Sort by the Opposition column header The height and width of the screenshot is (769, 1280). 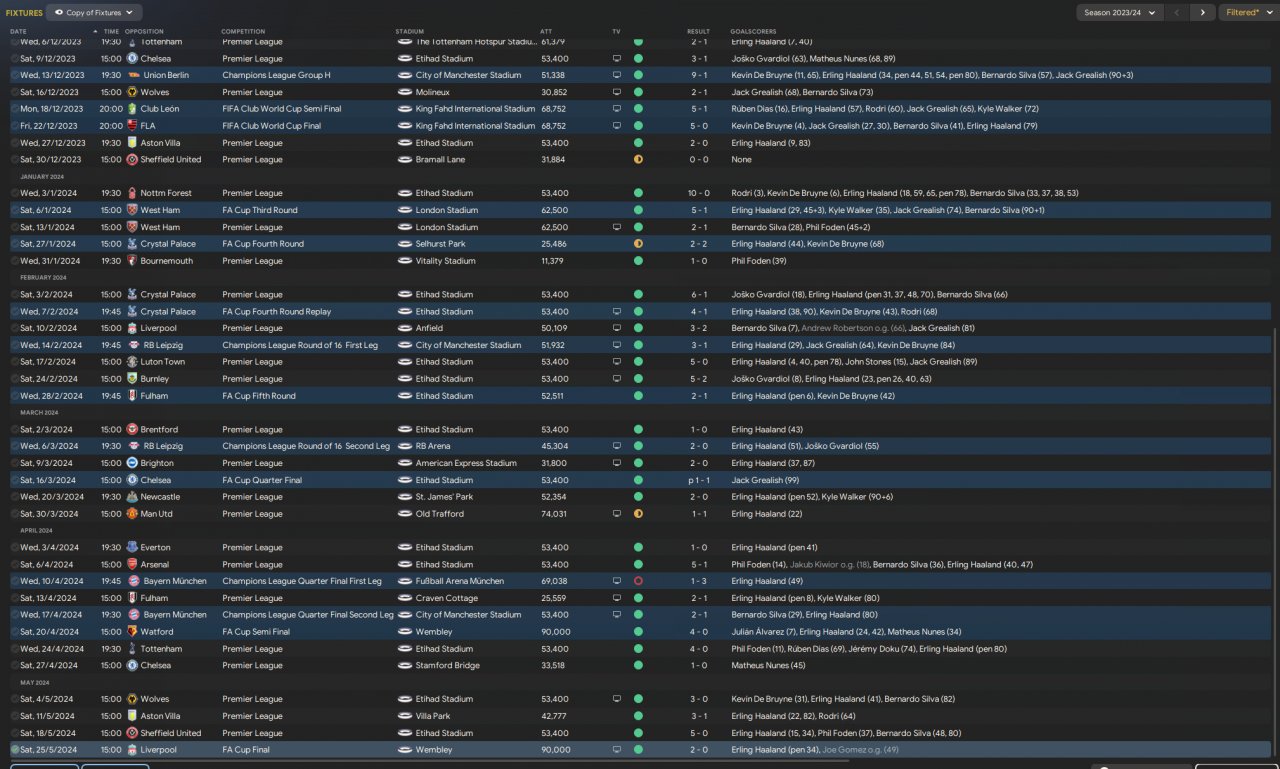point(144,31)
